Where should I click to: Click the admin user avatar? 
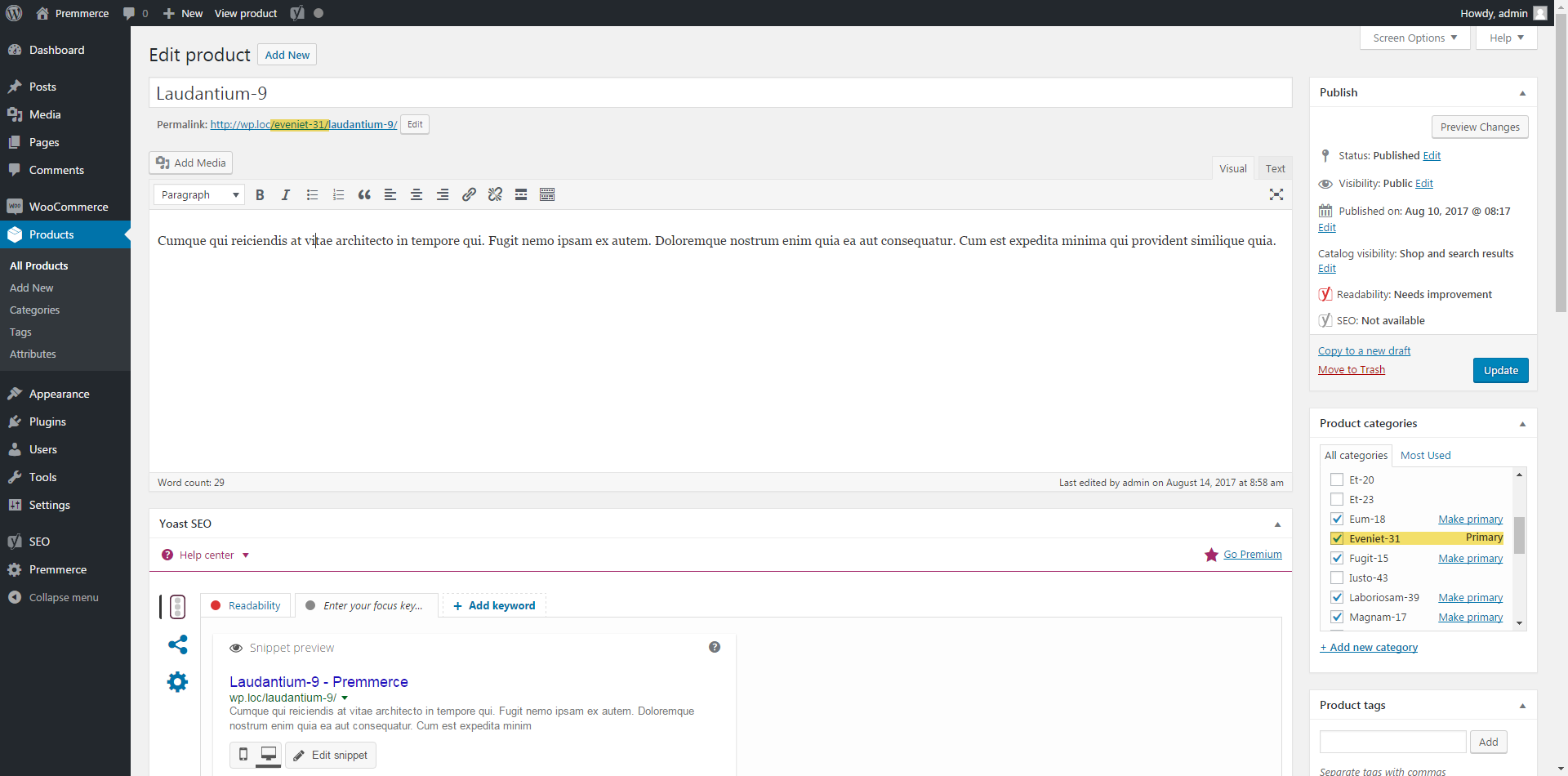[x=1540, y=13]
